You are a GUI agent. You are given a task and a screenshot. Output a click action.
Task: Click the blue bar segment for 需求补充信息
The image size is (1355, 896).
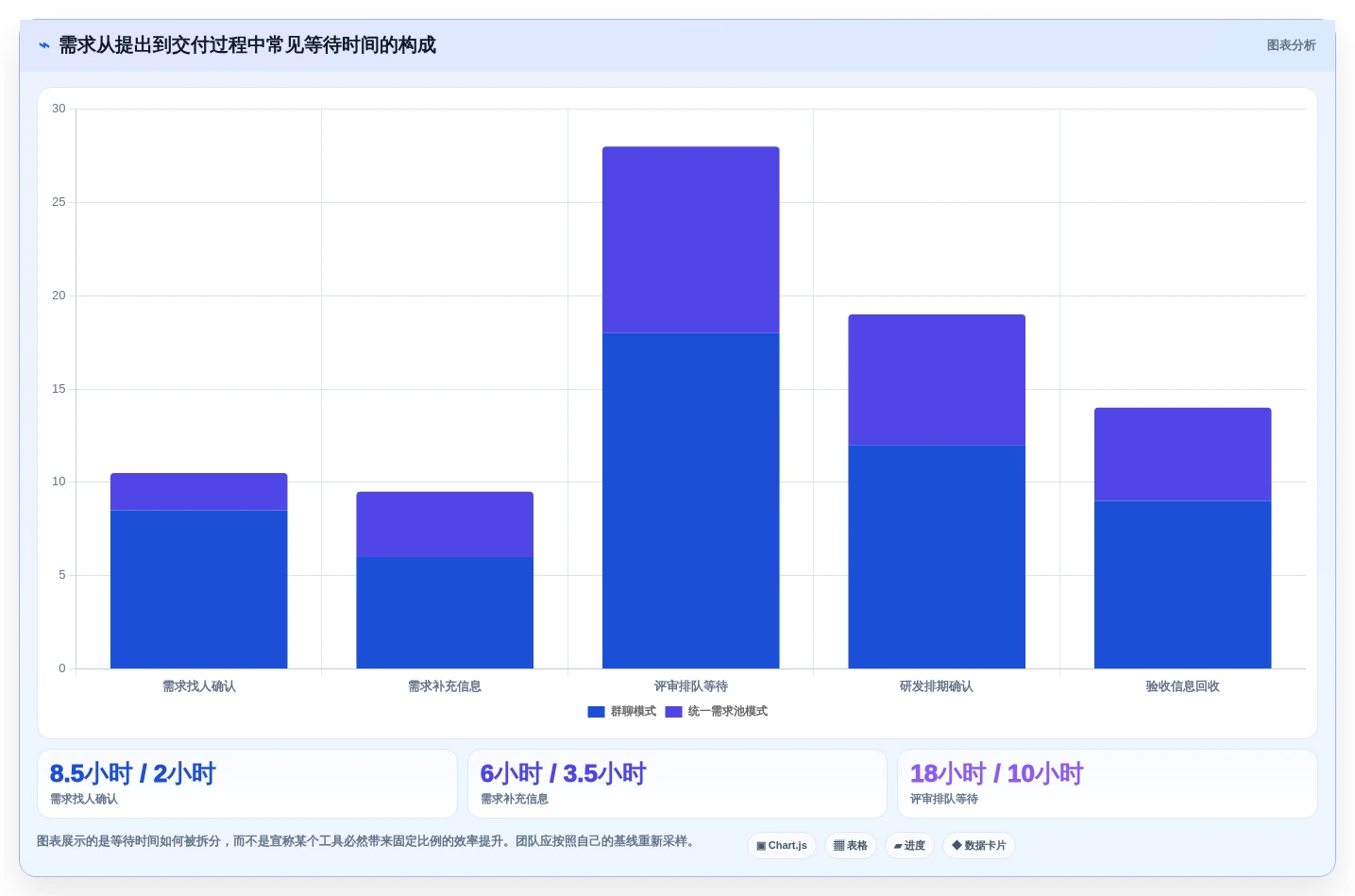pos(445,613)
